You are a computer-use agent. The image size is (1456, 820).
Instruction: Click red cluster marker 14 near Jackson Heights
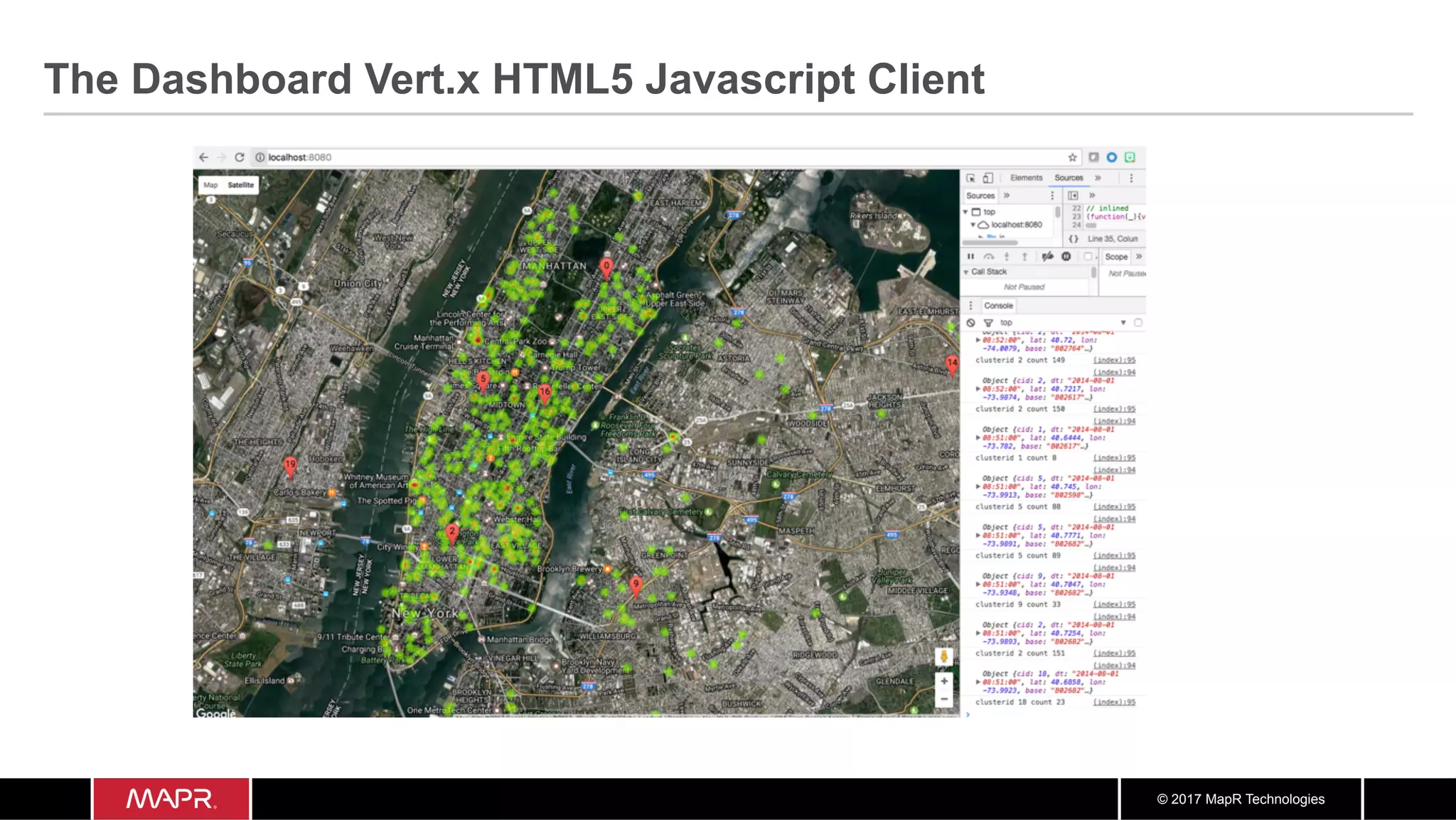pyautogui.click(x=952, y=366)
